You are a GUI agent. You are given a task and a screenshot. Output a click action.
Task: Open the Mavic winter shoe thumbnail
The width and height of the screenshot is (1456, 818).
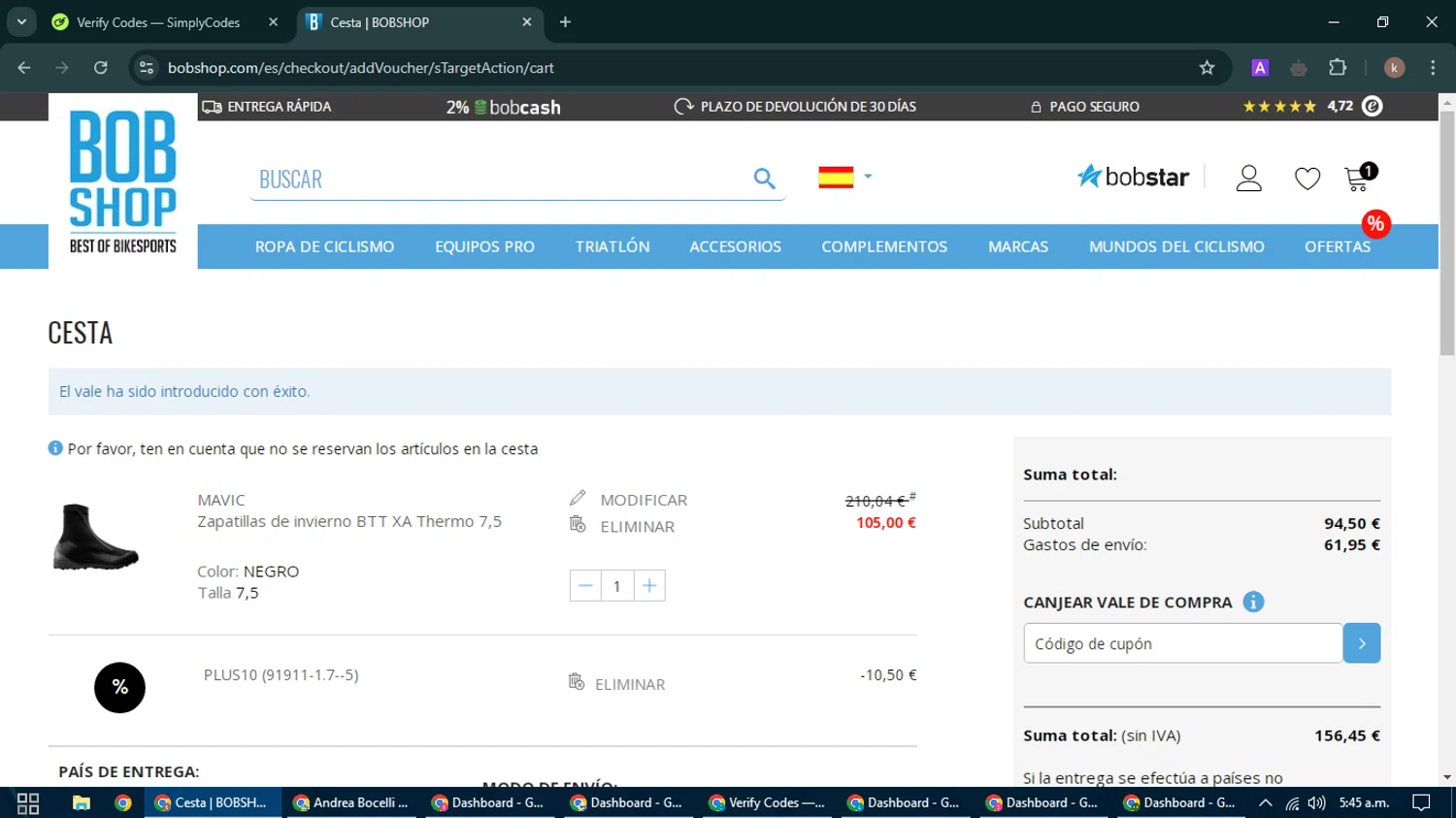click(95, 537)
